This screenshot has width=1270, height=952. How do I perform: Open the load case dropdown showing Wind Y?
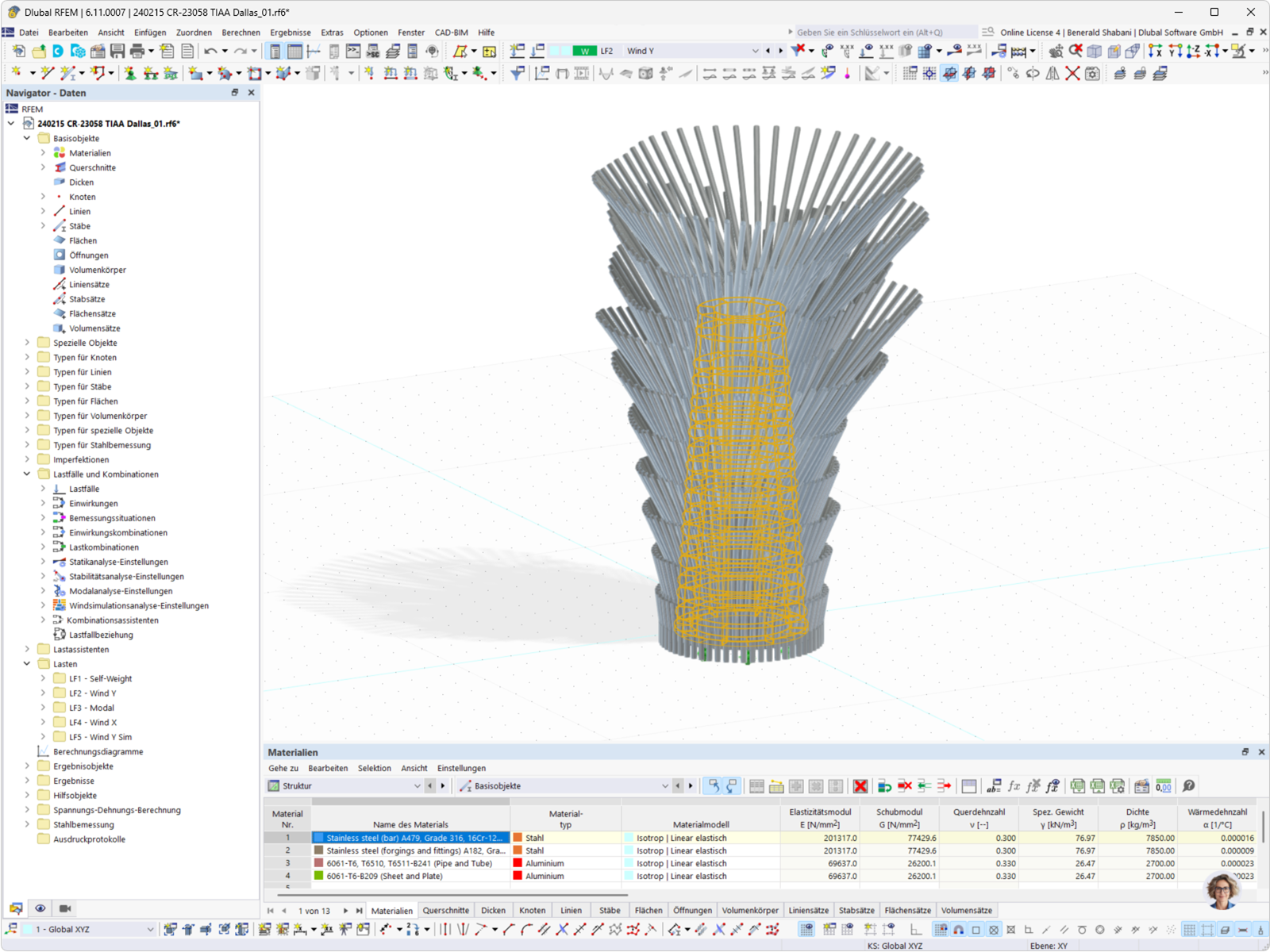[754, 50]
